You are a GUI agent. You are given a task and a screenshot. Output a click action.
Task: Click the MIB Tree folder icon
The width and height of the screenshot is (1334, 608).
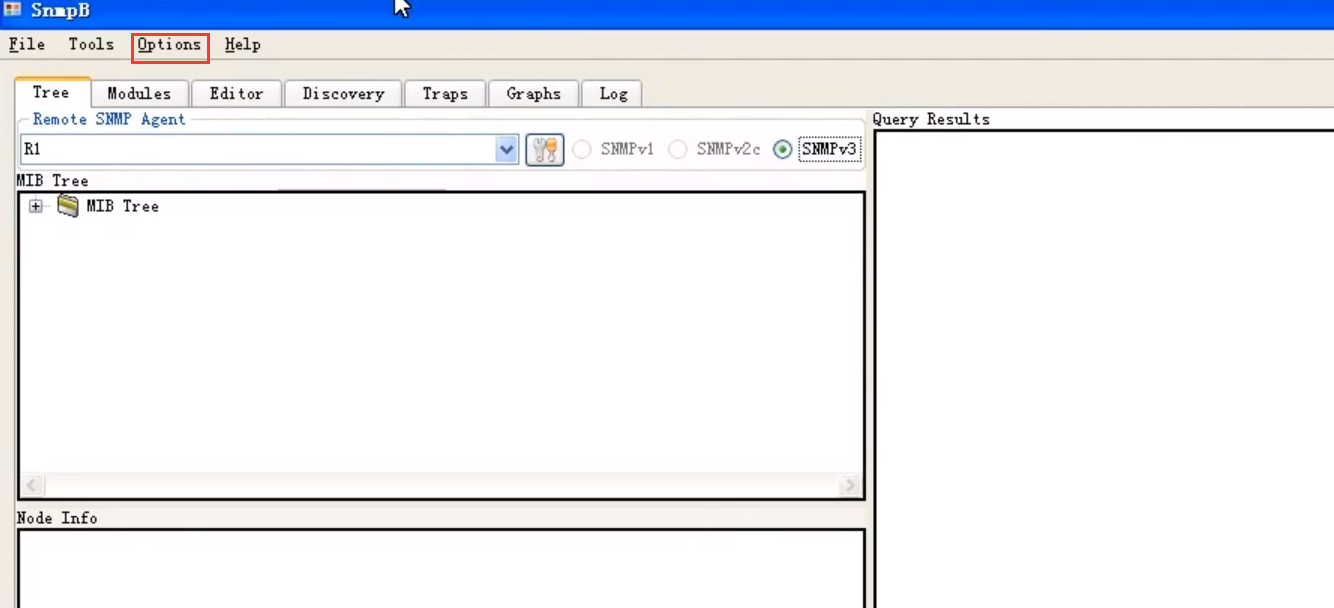66,206
